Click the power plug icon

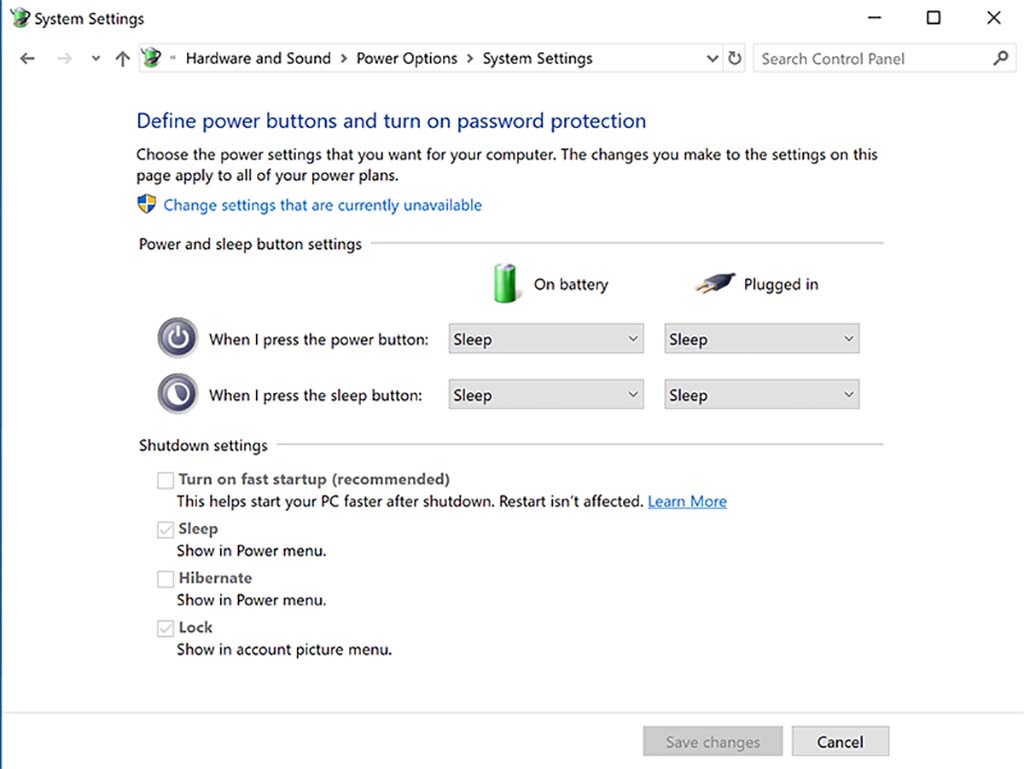coord(714,283)
